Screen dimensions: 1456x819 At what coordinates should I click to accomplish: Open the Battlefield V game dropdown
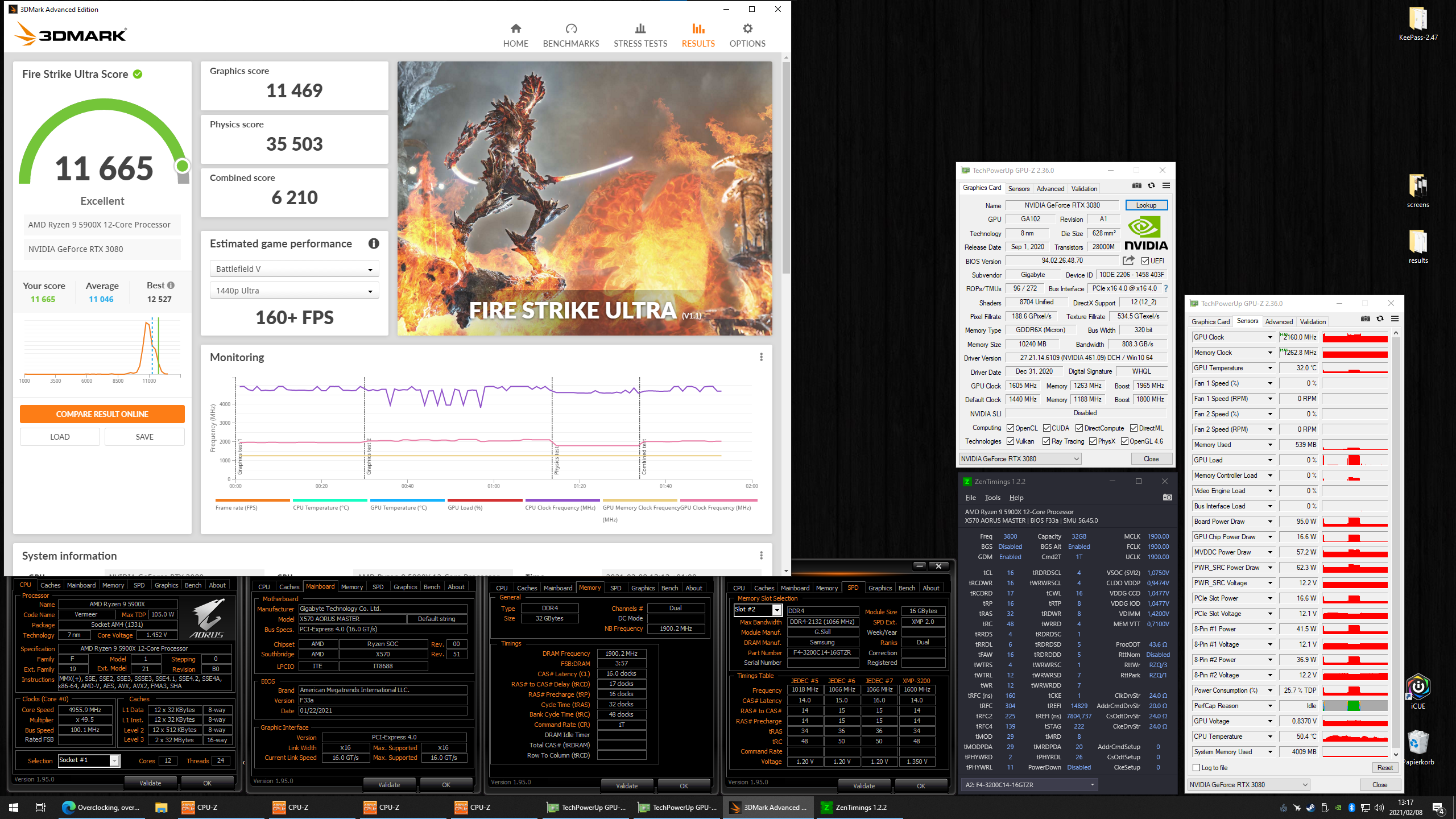point(294,269)
